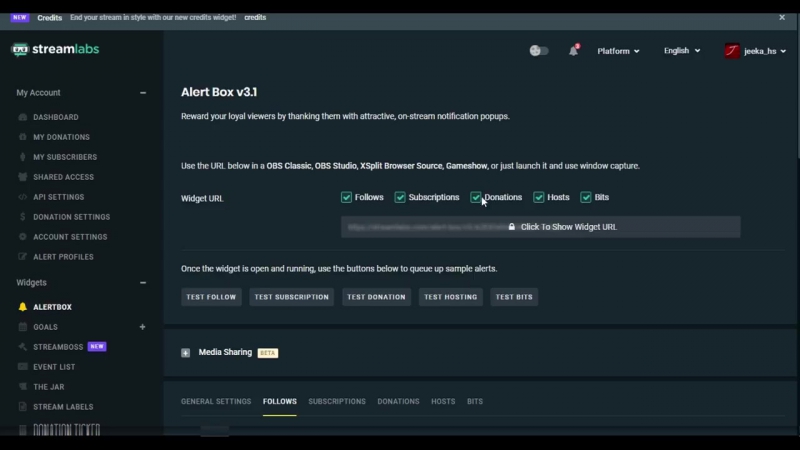Expand the Media Sharing section
800x450 pixels.
[185, 353]
